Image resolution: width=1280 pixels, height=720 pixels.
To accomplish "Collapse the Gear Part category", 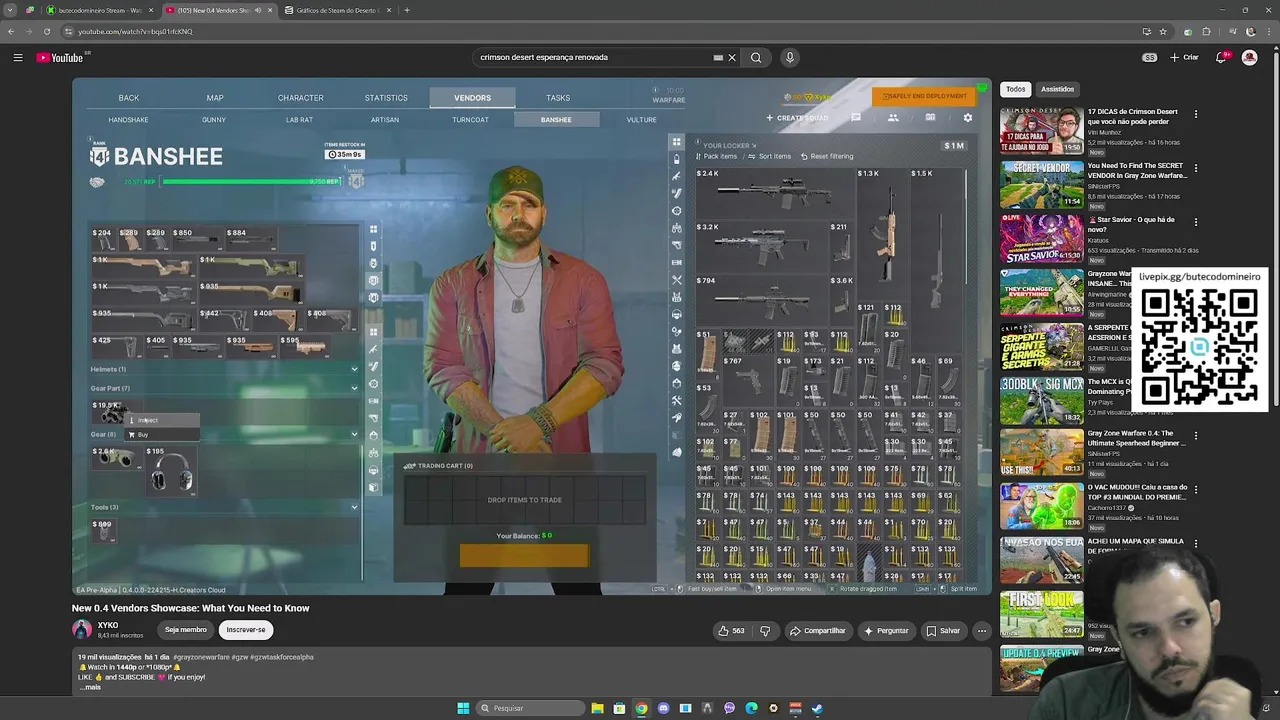I will pyautogui.click(x=354, y=388).
